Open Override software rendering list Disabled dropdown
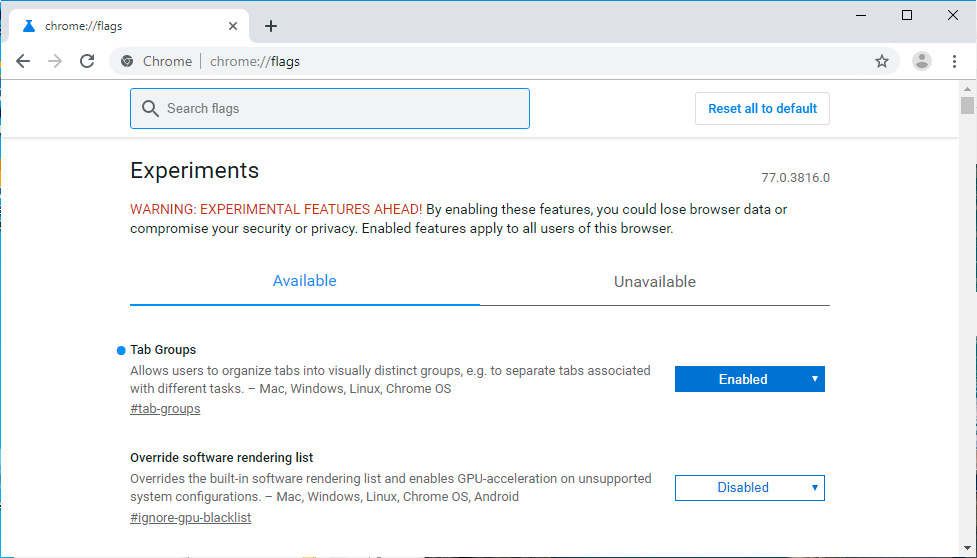 pos(749,487)
